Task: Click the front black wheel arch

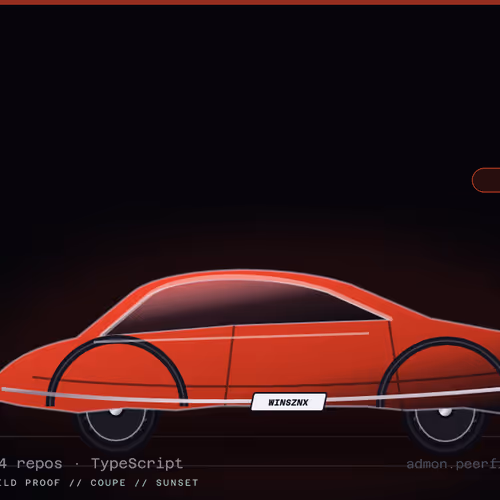Action: (x=117, y=370)
